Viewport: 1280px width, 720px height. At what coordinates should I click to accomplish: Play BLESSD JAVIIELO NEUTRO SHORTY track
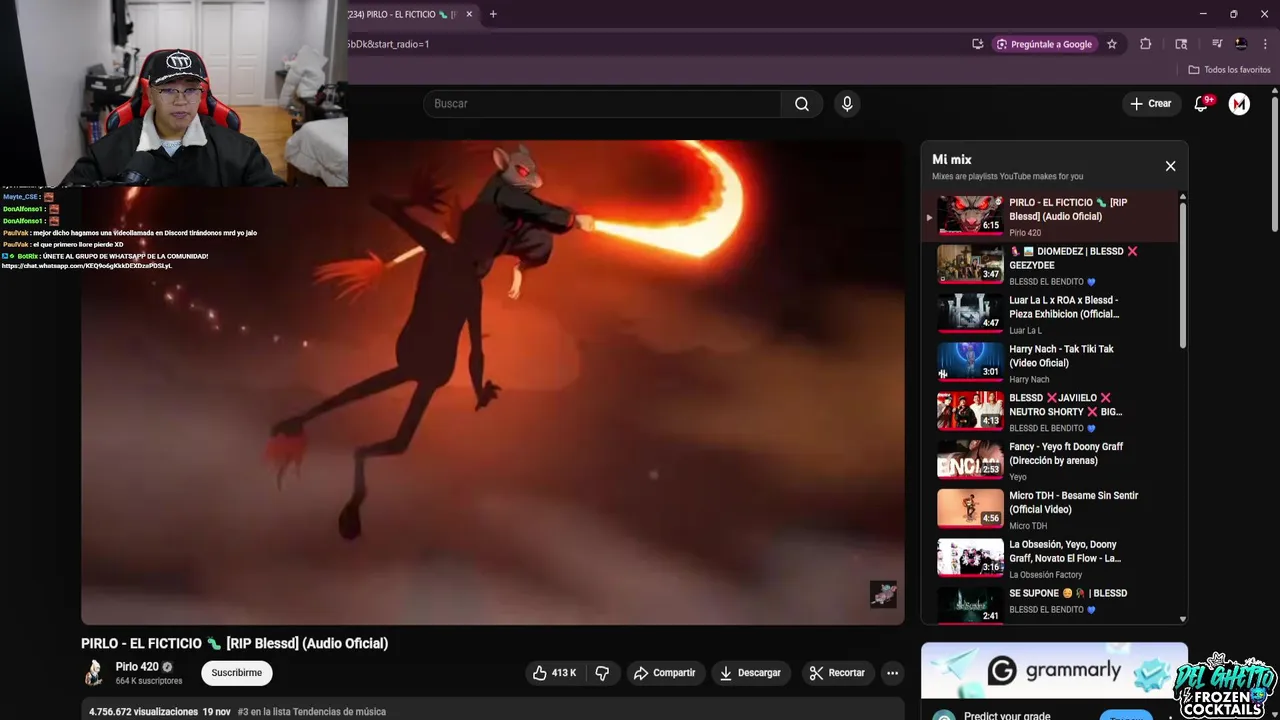tap(1050, 412)
